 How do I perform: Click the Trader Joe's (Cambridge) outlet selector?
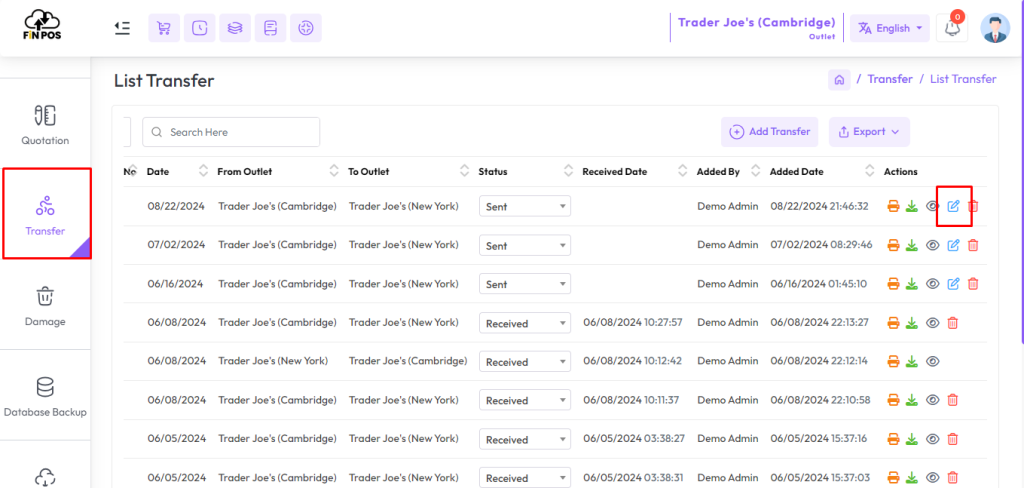[x=756, y=27]
